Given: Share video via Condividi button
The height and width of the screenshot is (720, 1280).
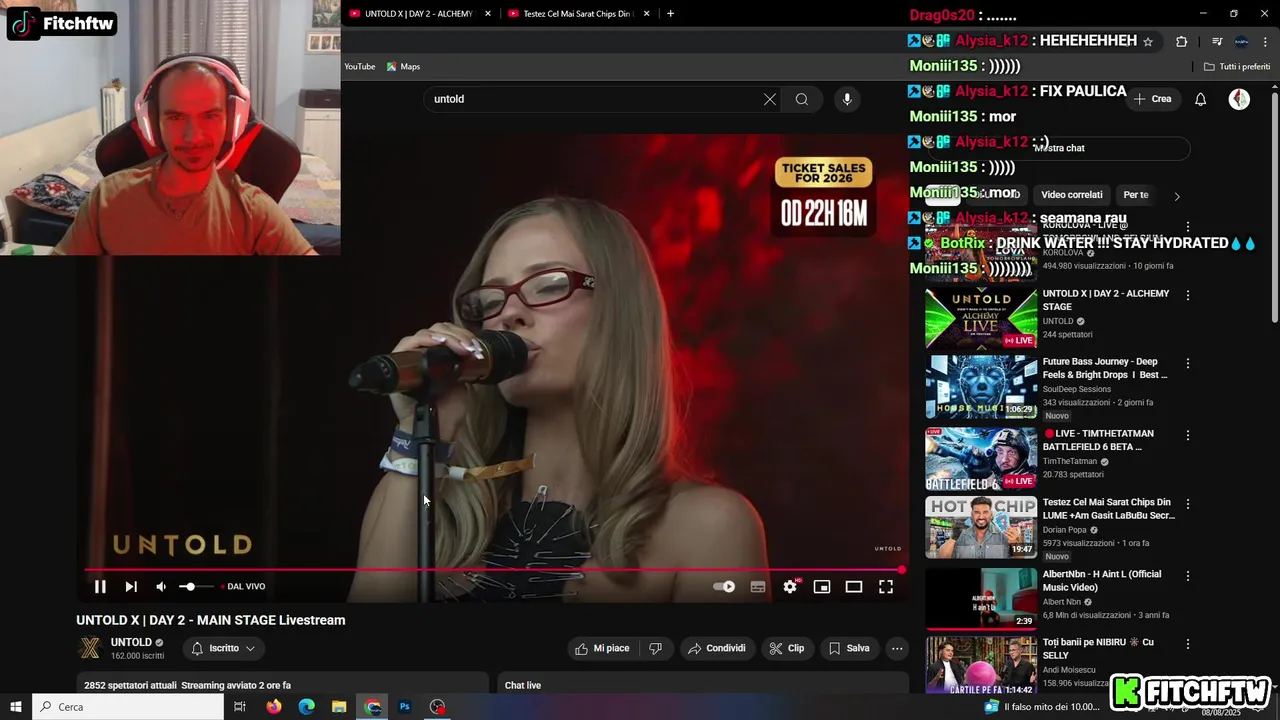Looking at the screenshot, I should pos(716,648).
